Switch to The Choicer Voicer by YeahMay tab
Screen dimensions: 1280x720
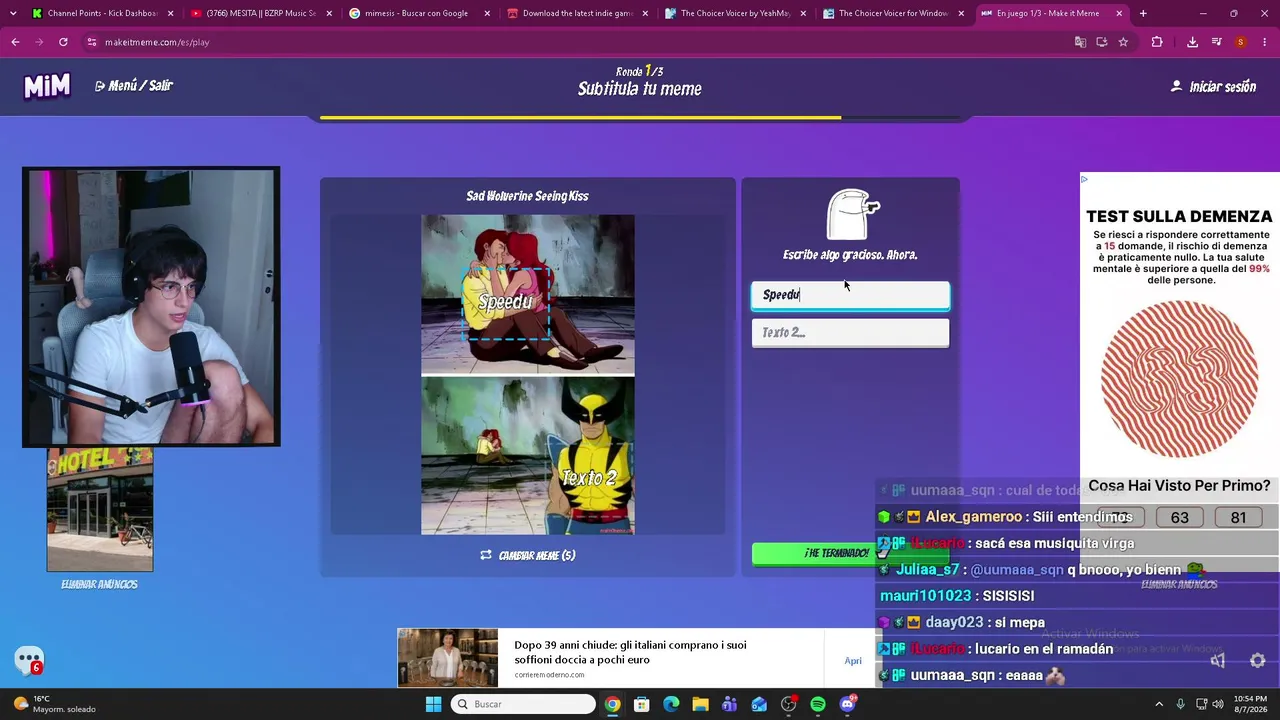click(737, 14)
